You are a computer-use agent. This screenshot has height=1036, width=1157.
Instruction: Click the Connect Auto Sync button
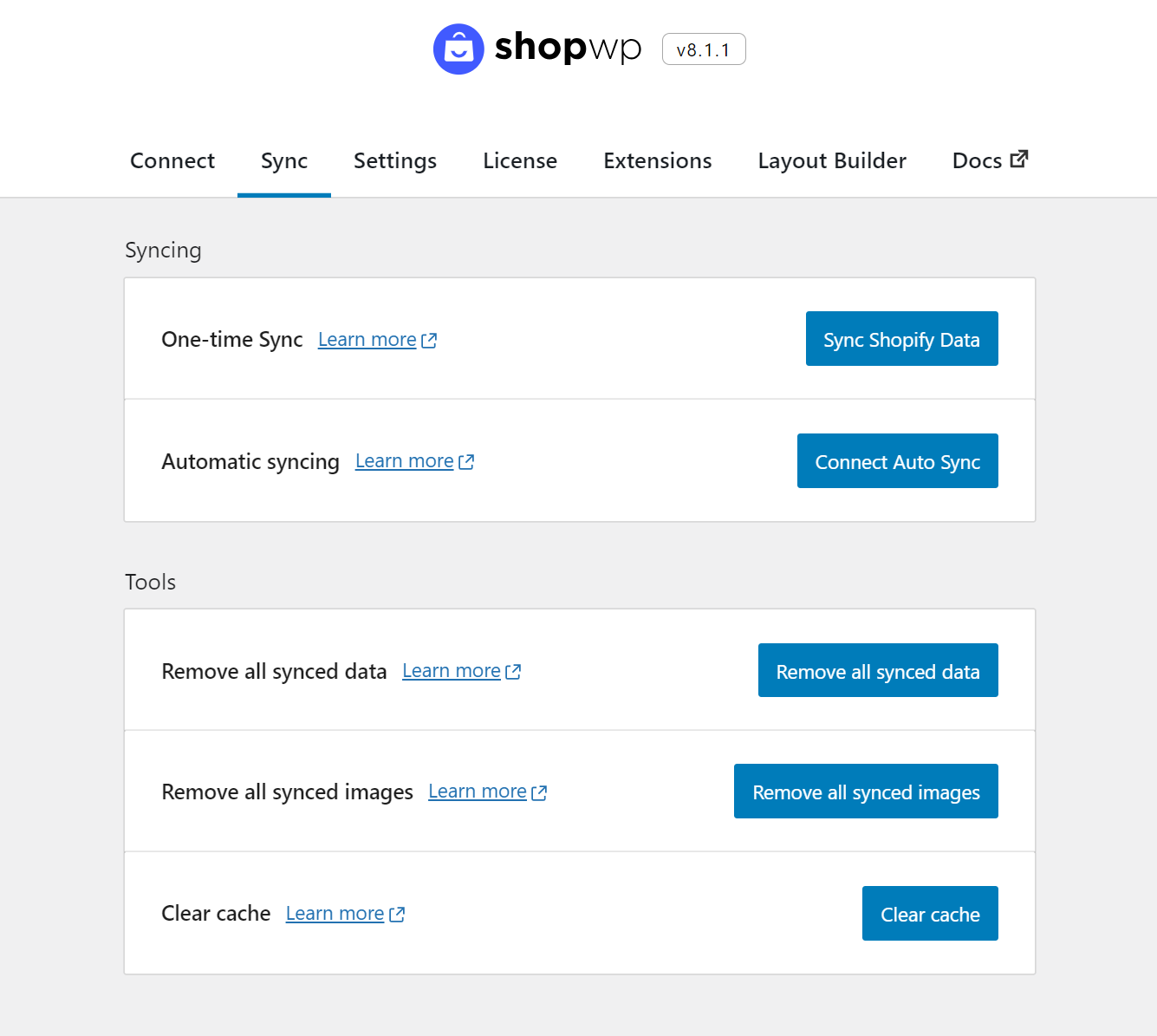[897, 461]
